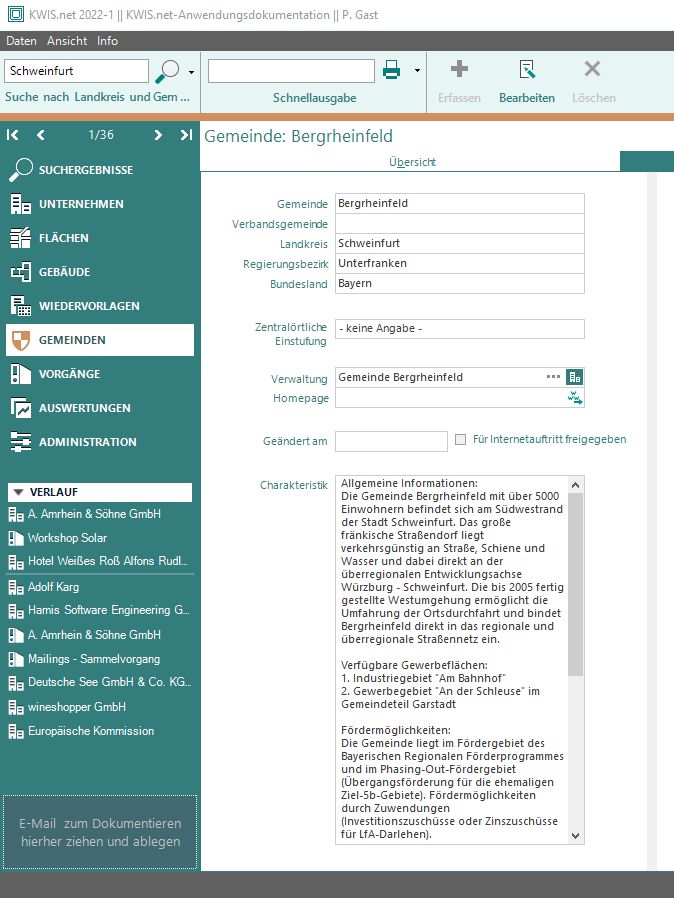Click the Erfassen plus icon
Screen dimensions: 674x898
click(x=459, y=69)
